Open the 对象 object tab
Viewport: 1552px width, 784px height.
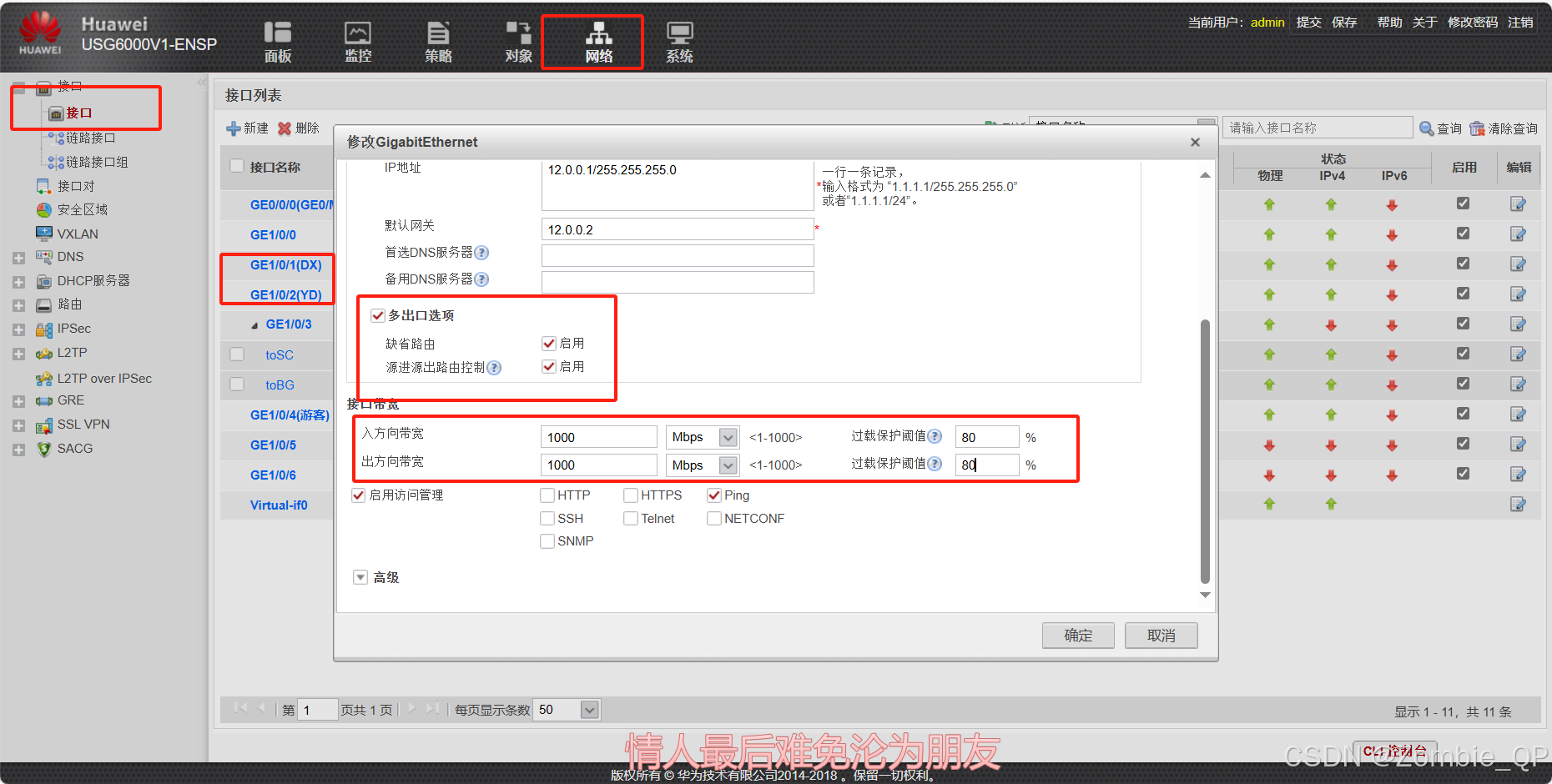click(518, 43)
